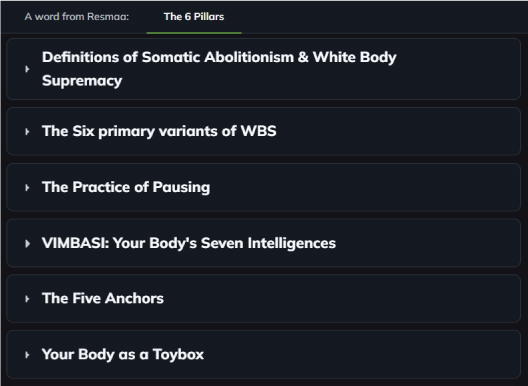Screen dimensions: 528x386
Task: Click blank space in VIMBASI accordion row
Action: pyautogui.click(x=421, y=243)
